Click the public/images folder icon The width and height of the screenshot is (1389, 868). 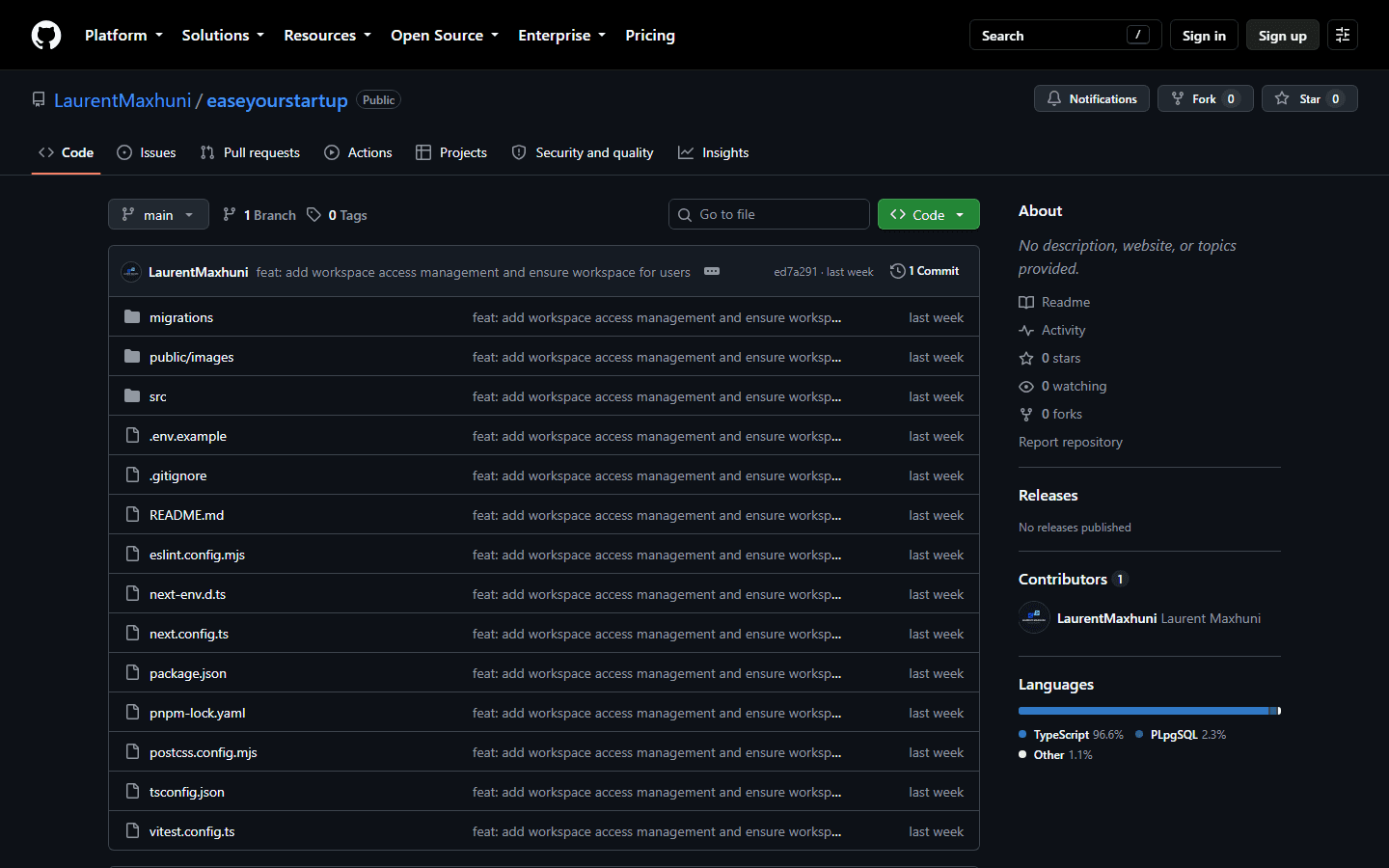coord(132,357)
